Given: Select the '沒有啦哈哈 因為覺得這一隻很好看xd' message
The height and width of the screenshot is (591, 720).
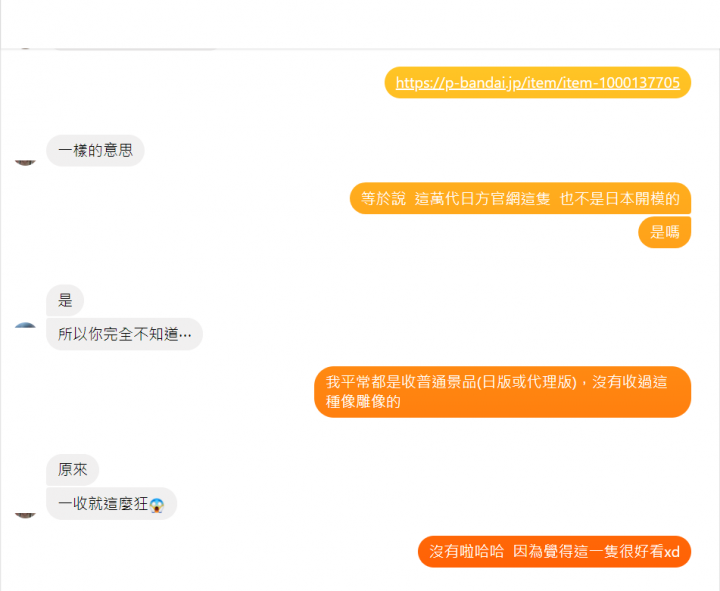Looking at the screenshot, I should coord(554,552).
